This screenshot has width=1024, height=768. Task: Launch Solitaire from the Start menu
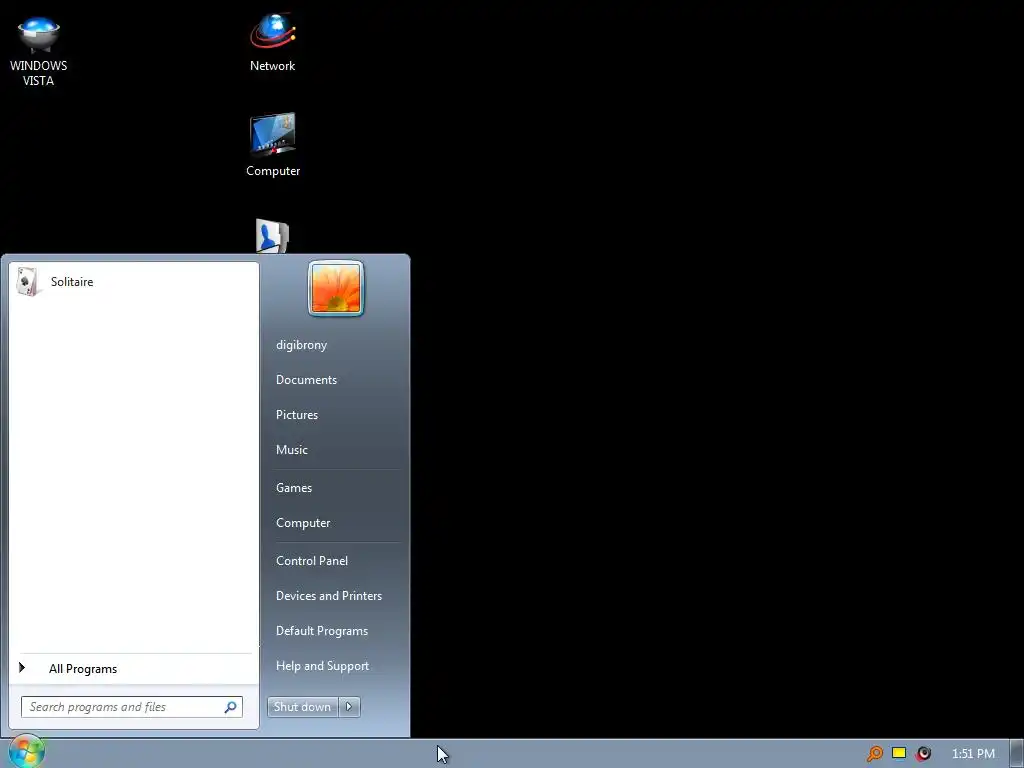pyautogui.click(x=134, y=282)
